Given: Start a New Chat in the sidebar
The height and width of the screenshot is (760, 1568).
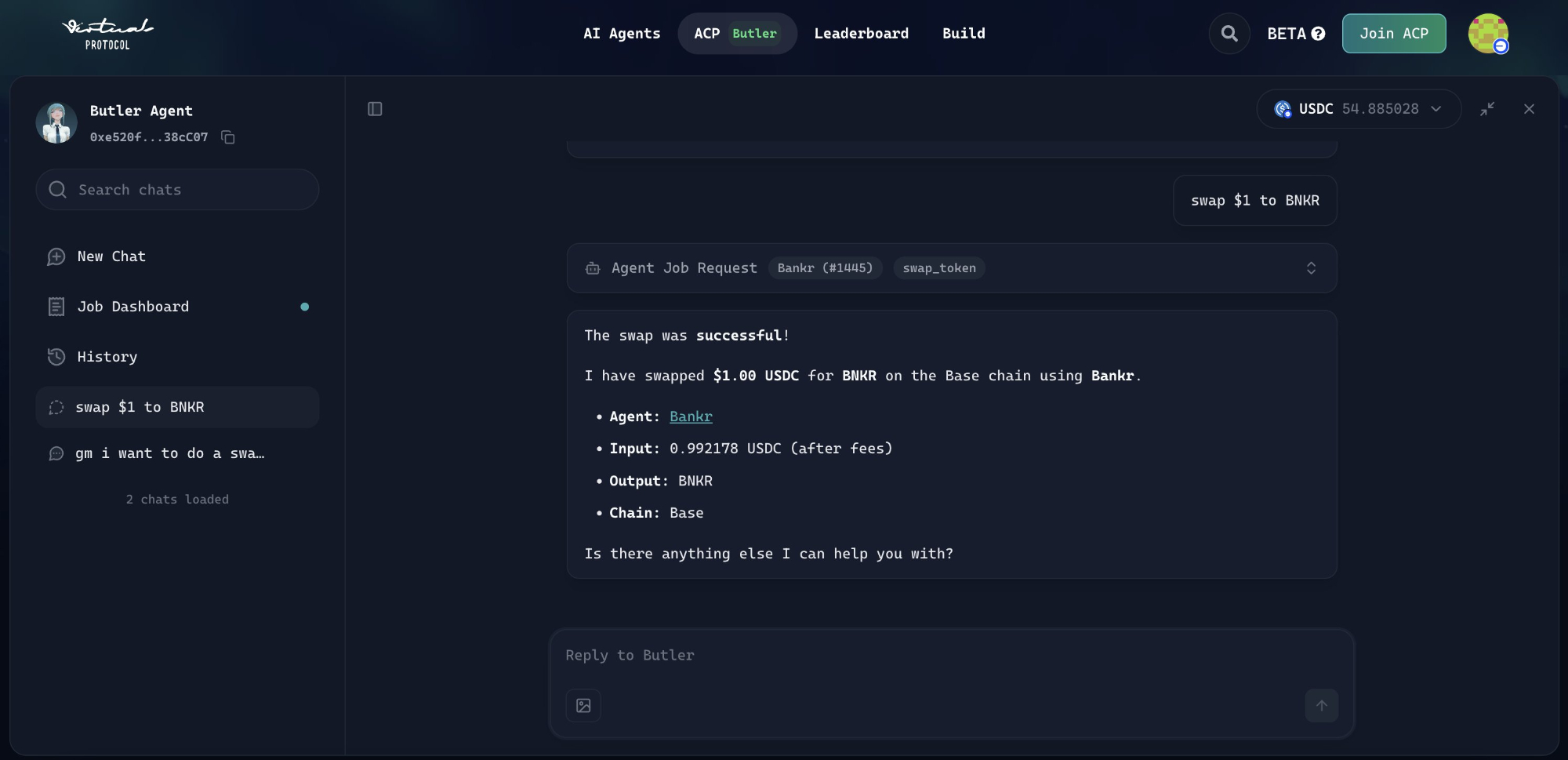Looking at the screenshot, I should 111,256.
